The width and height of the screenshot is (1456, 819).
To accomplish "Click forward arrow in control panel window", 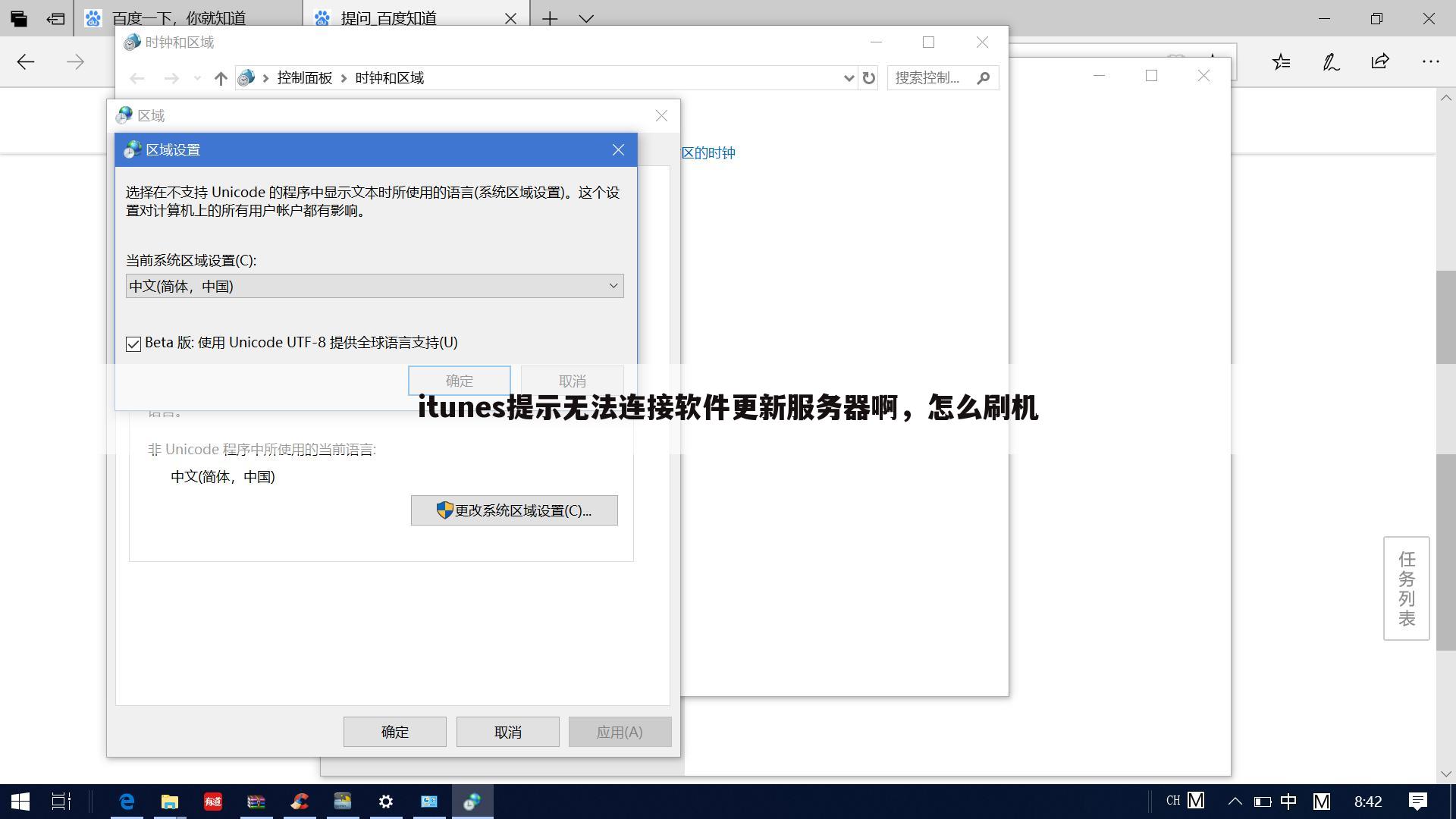I will [x=172, y=78].
